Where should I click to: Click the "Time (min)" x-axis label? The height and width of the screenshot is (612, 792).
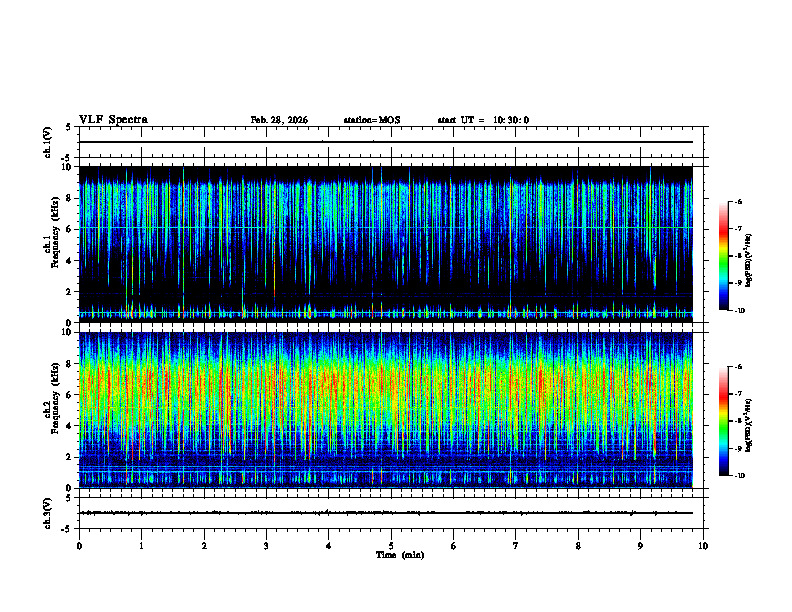400,555
